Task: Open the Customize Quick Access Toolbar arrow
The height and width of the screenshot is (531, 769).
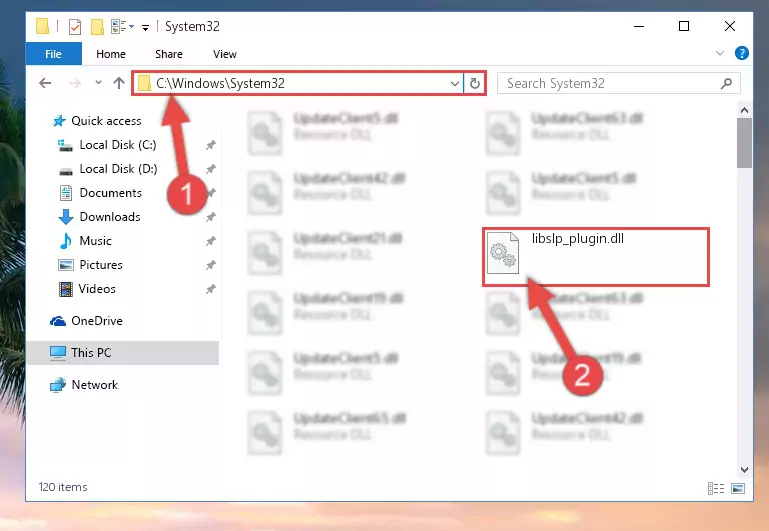Action: click(145, 27)
